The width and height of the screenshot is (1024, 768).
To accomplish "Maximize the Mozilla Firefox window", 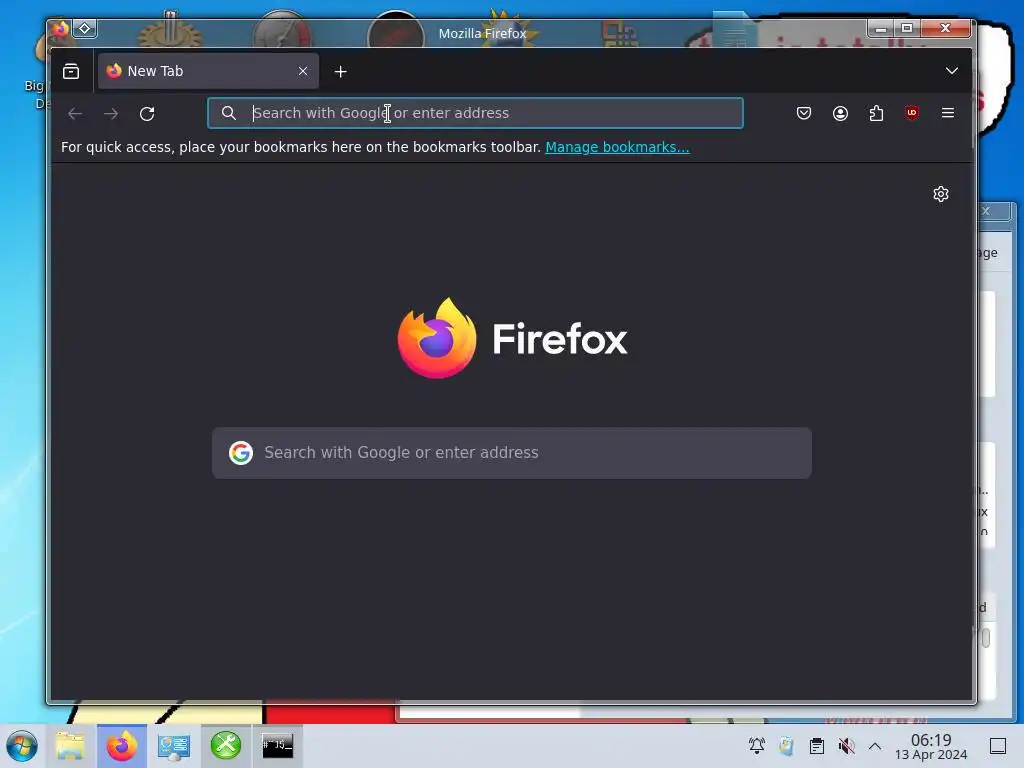I will coord(906,28).
